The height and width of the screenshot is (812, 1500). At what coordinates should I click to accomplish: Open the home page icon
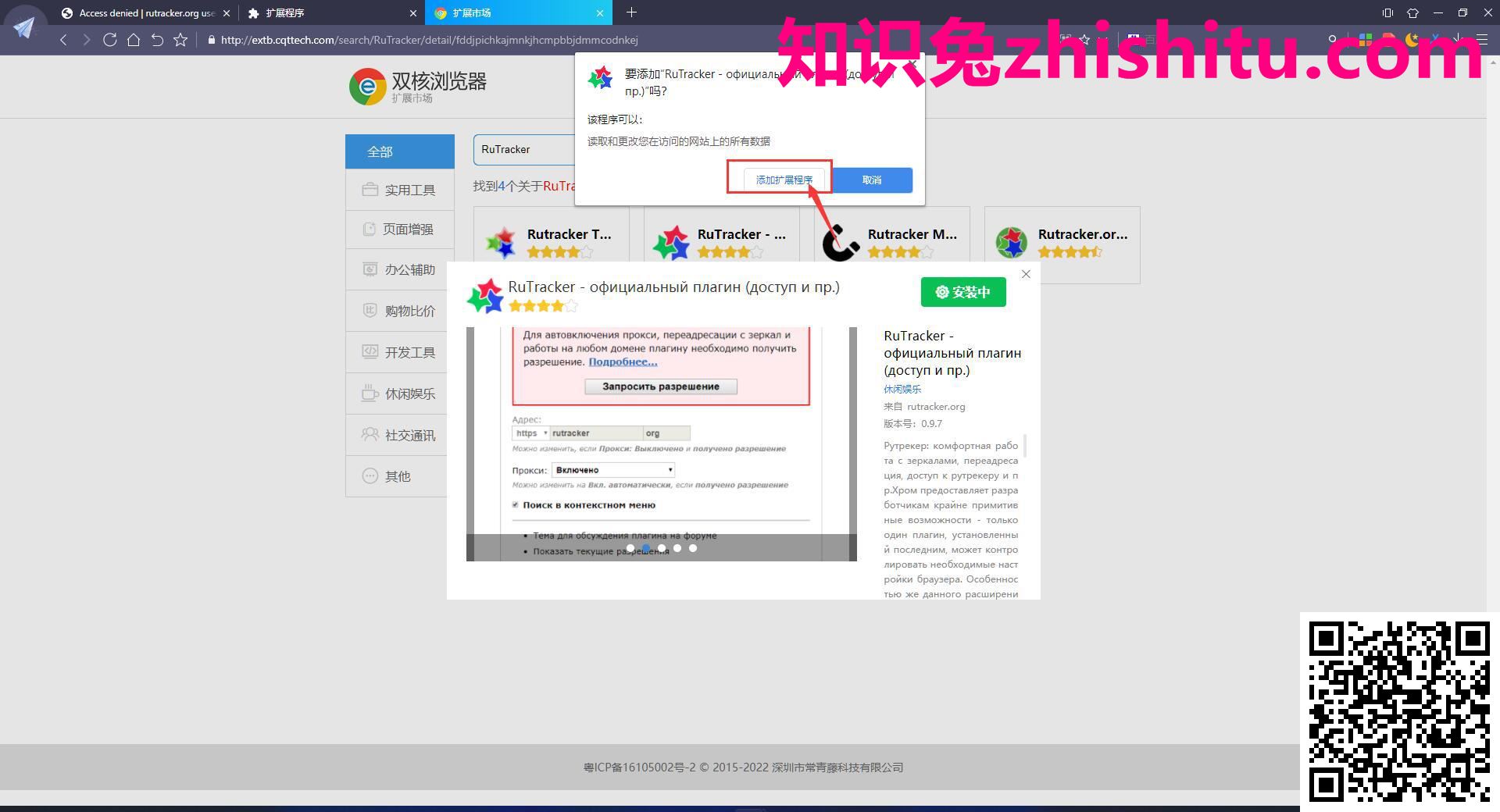(134, 40)
